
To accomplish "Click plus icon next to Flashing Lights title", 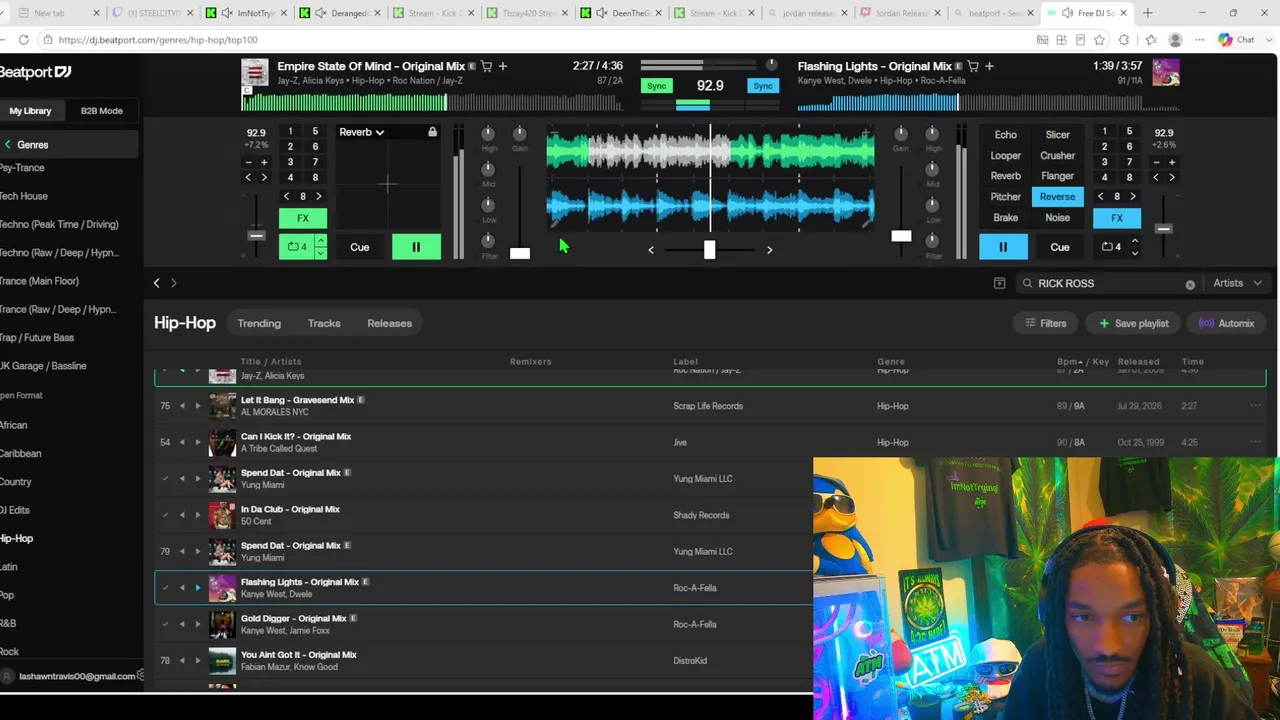I will point(989,66).
